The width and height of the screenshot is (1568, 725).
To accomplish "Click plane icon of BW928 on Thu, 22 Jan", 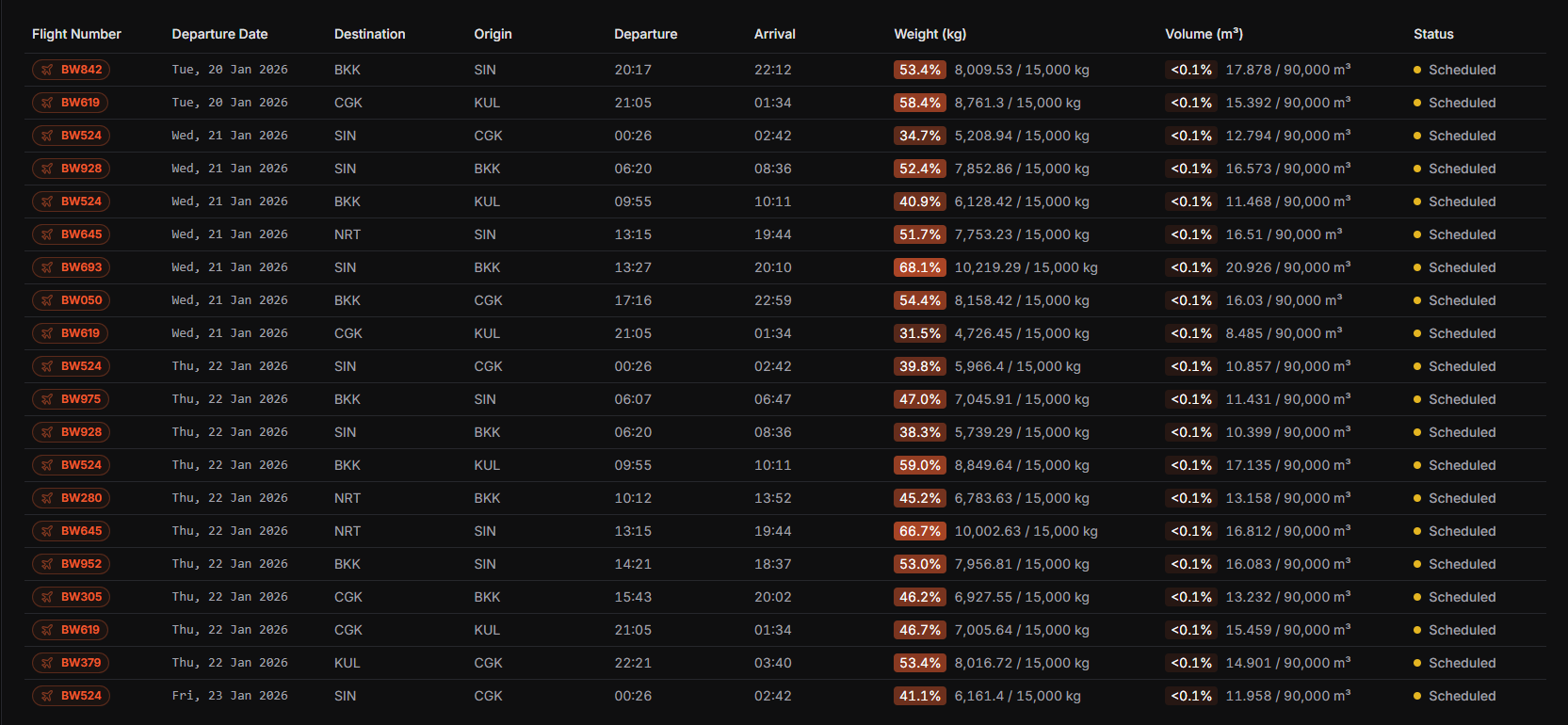I will [x=47, y=432].
